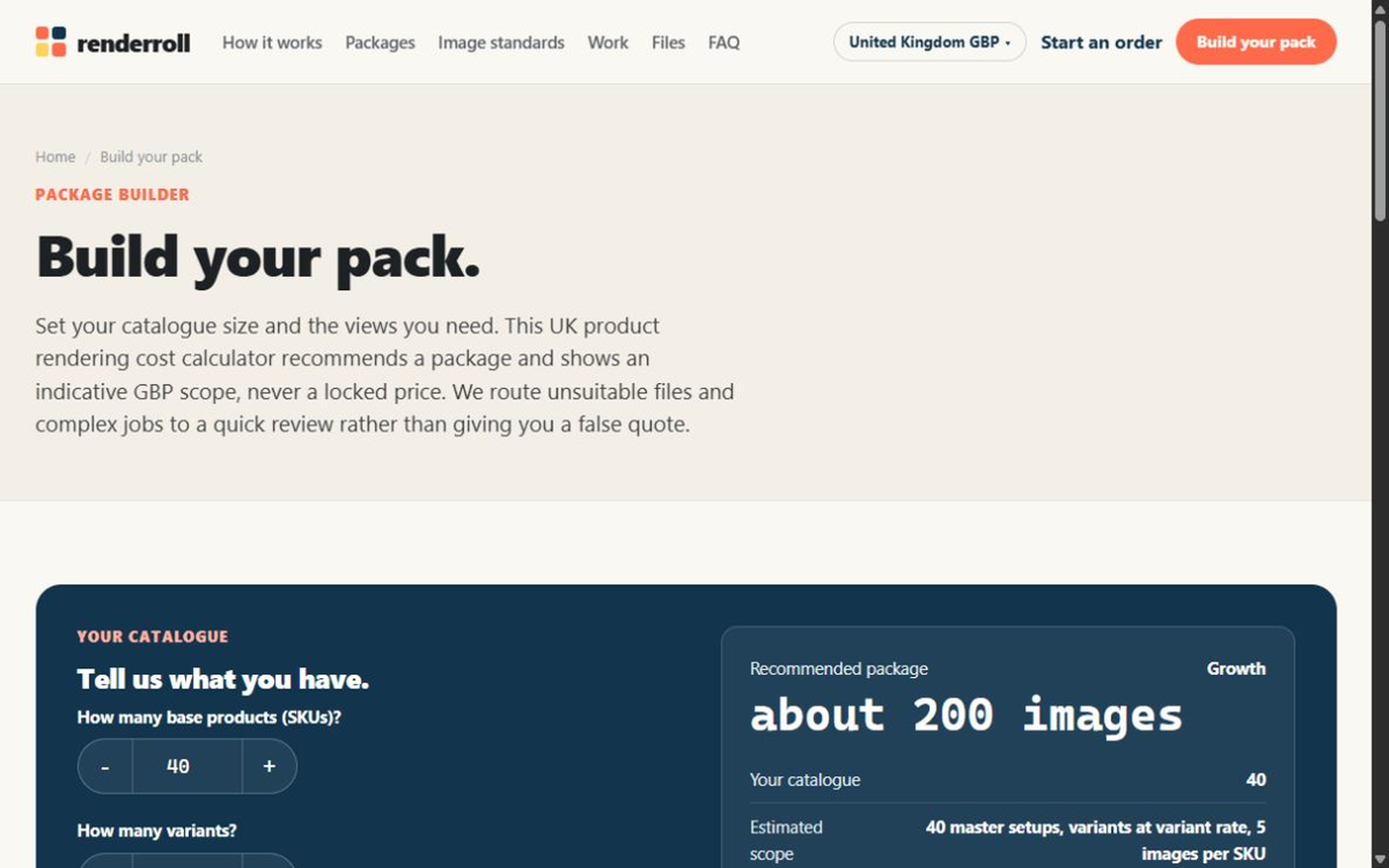Open the Work nav link

tap(608, 42)
